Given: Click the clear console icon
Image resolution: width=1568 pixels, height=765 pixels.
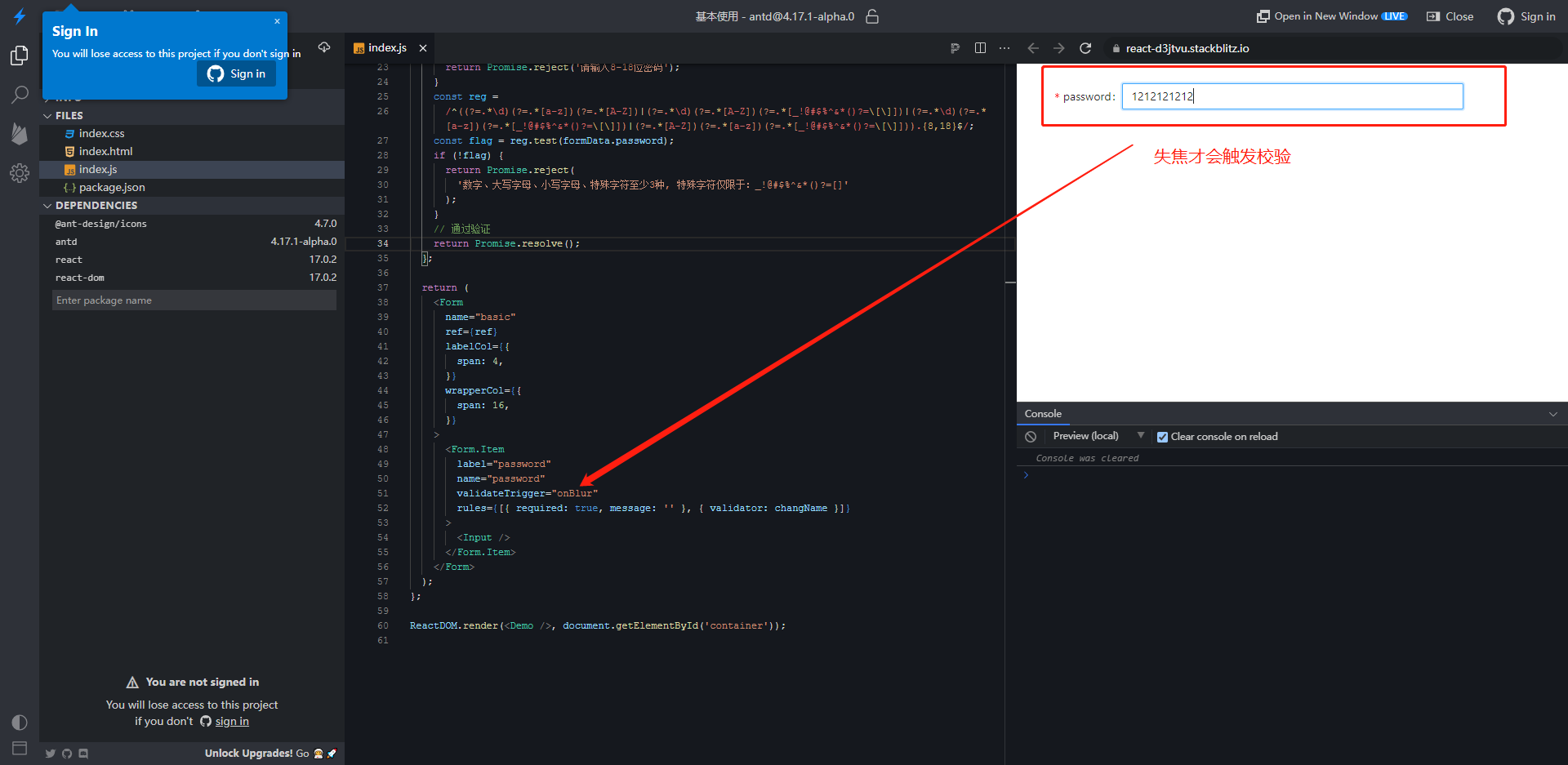Looking at the screenshot, I should [x=1030, y=436].
